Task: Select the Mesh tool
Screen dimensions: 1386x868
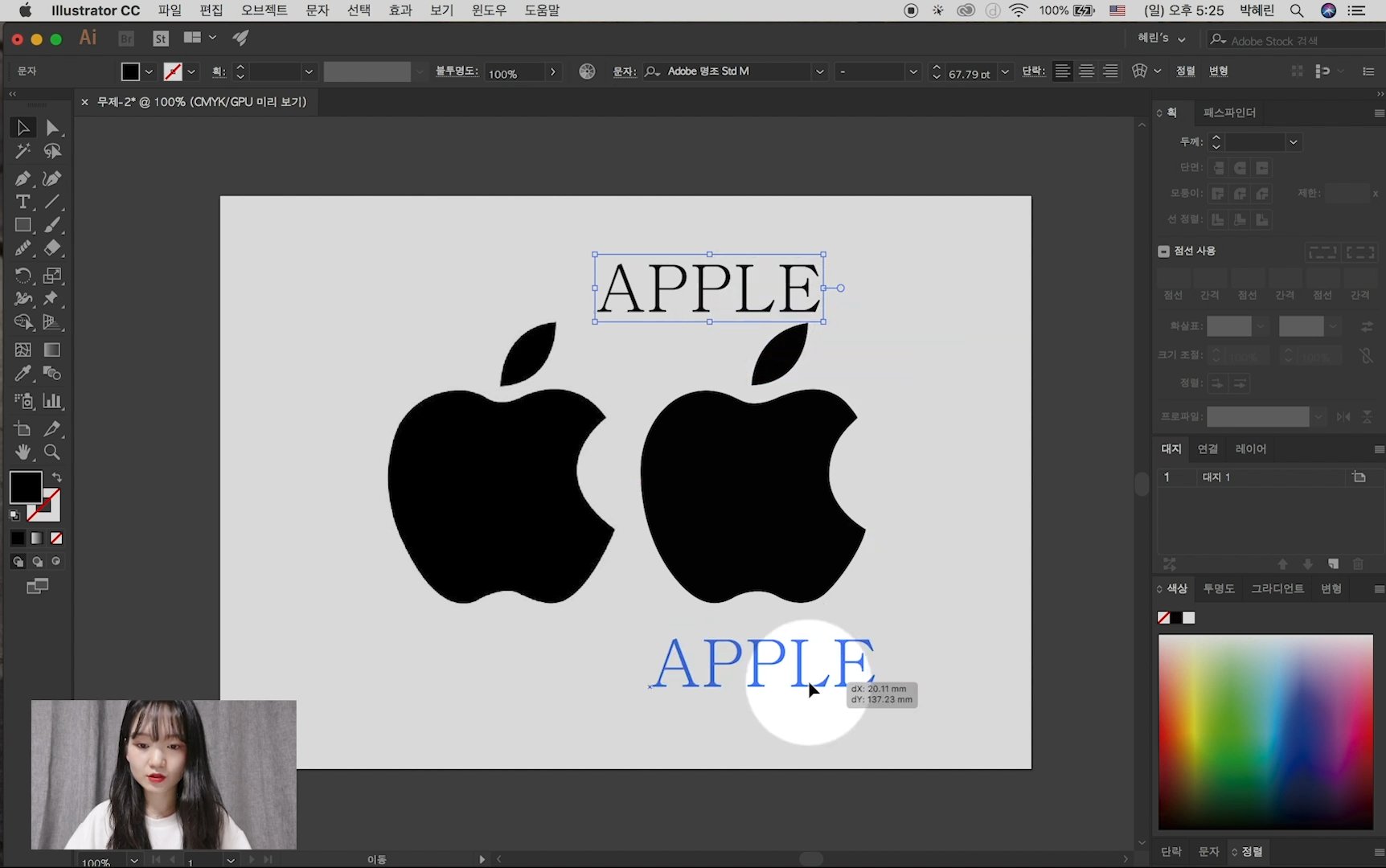Action: [x=23, y=350]
